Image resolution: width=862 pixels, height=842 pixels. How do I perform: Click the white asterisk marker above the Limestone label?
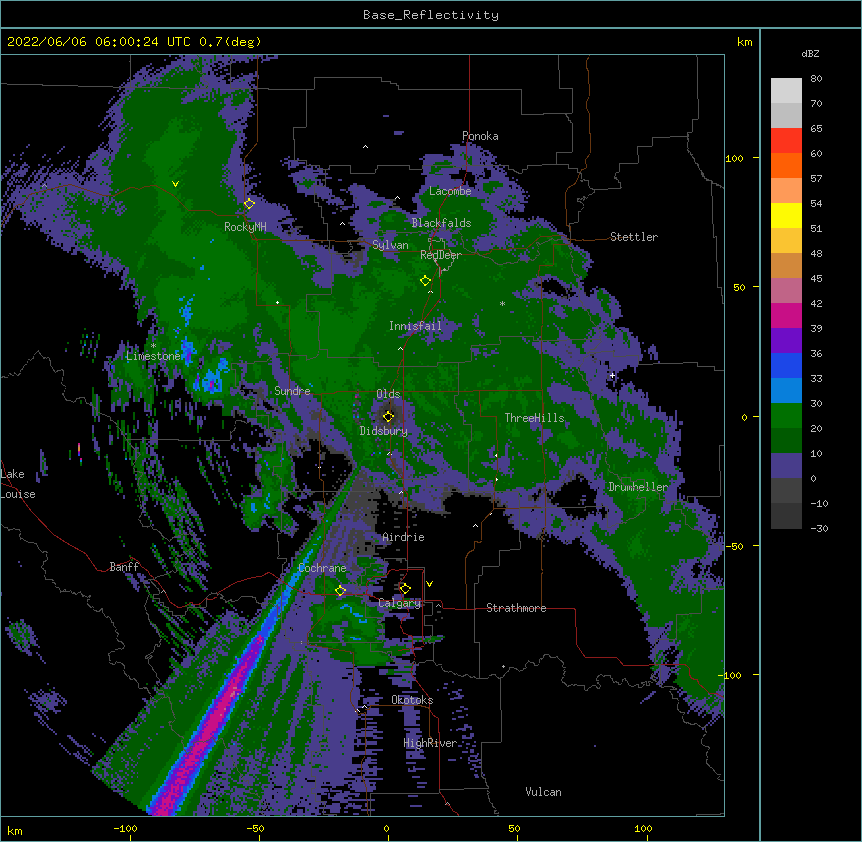click(x=153, y=346)
